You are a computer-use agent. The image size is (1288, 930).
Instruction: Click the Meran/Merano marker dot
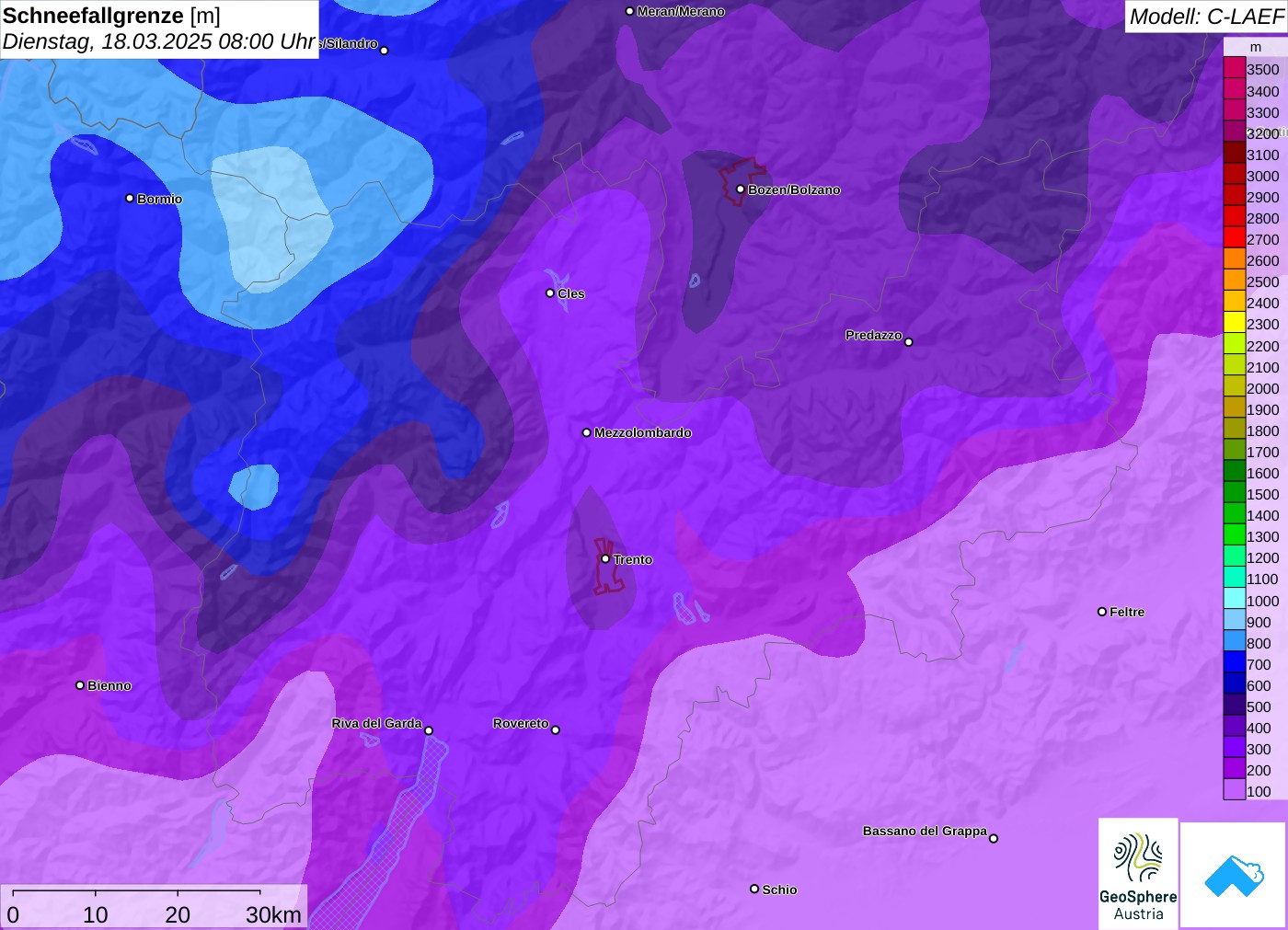(629, 11)
